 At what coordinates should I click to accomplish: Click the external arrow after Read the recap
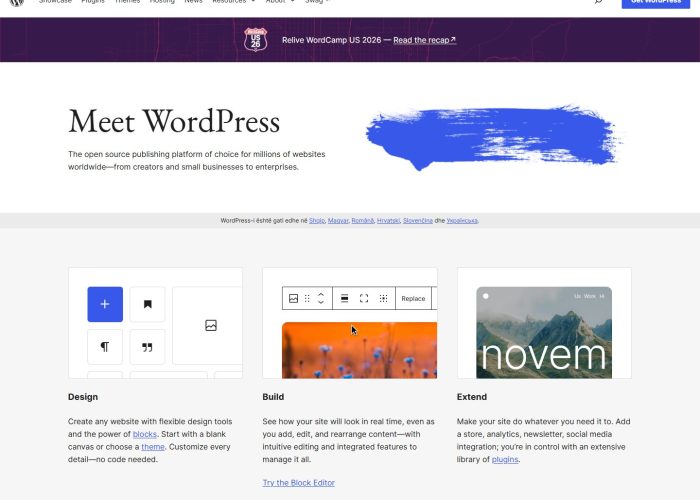coord(453,40)
